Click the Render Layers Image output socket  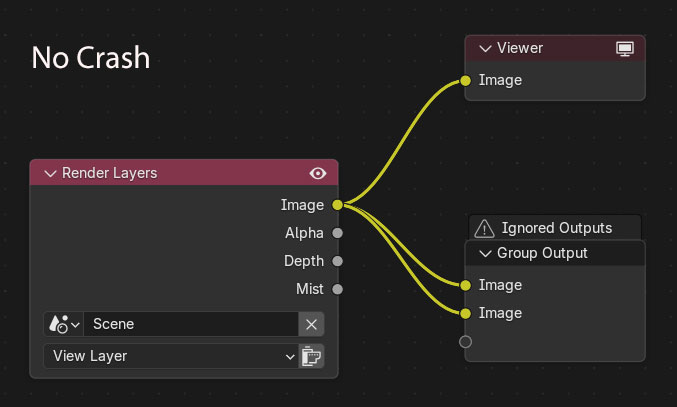point(337,205)
